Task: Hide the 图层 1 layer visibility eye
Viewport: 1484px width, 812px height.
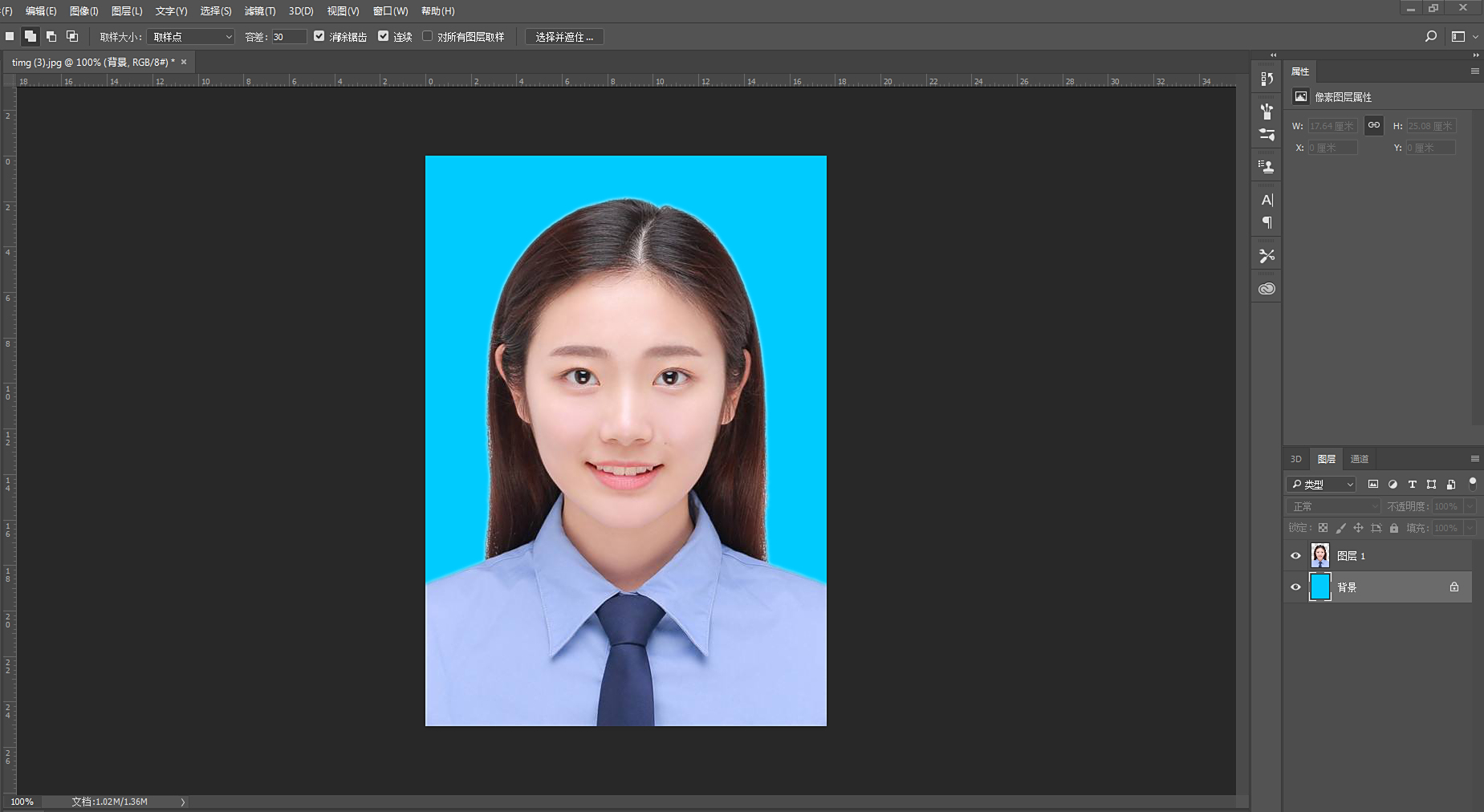Action: [1295, 556]
